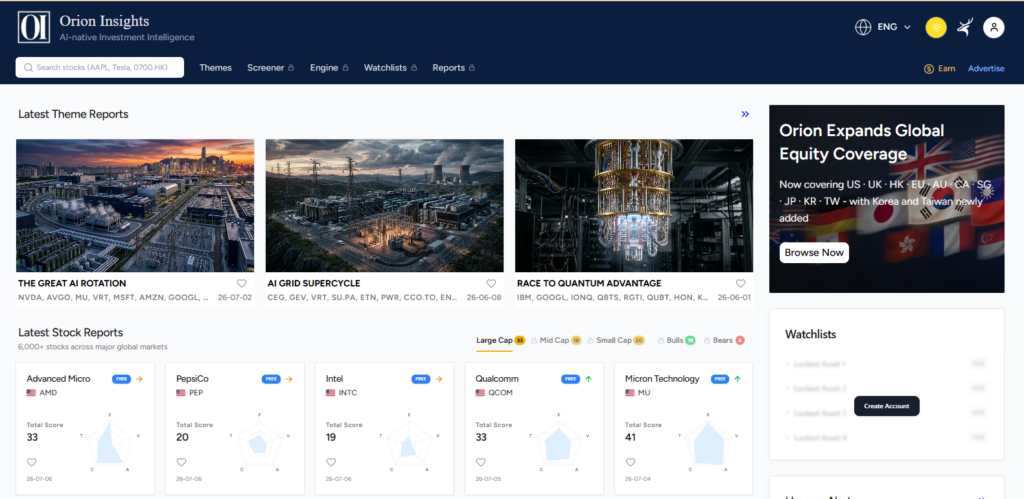The image size is (1024, 499).
Task: Open the locked Screener menu item
Action: click(x=270, y=68)
